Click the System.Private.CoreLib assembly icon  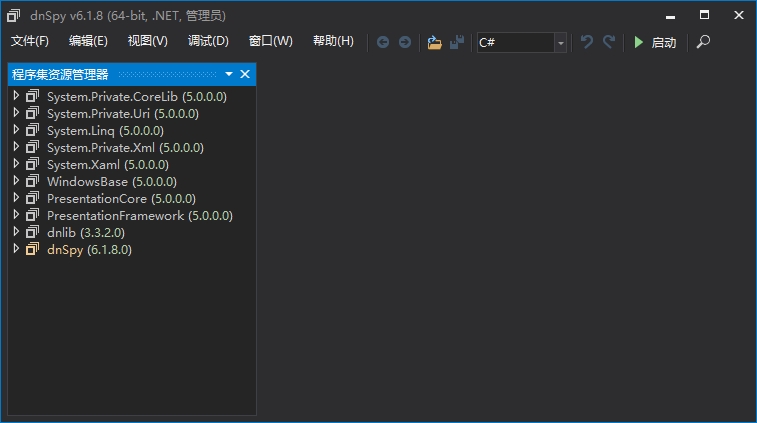point(32,96)
